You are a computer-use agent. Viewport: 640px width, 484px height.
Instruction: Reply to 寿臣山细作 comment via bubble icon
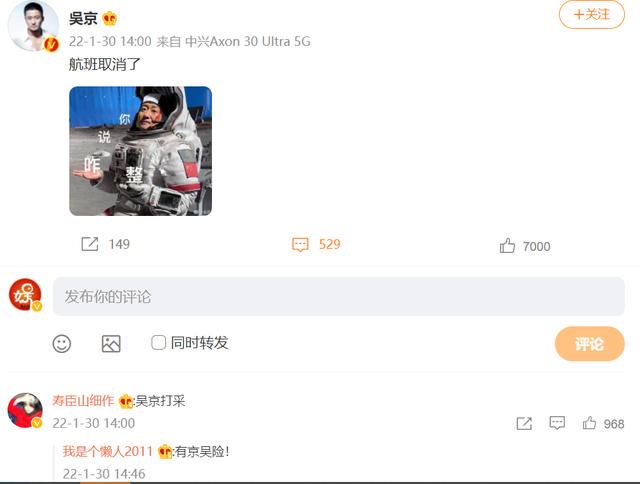tap(557, 423)
